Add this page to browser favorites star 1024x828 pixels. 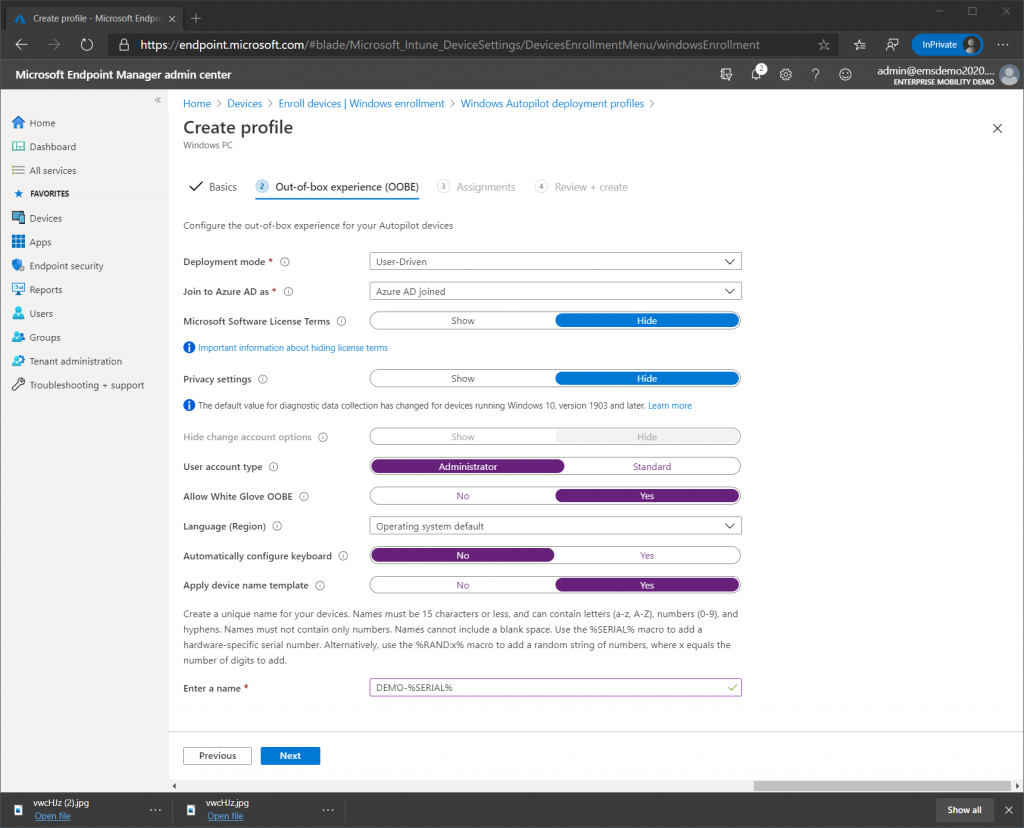pyautogui.click(x=824, y=44)
